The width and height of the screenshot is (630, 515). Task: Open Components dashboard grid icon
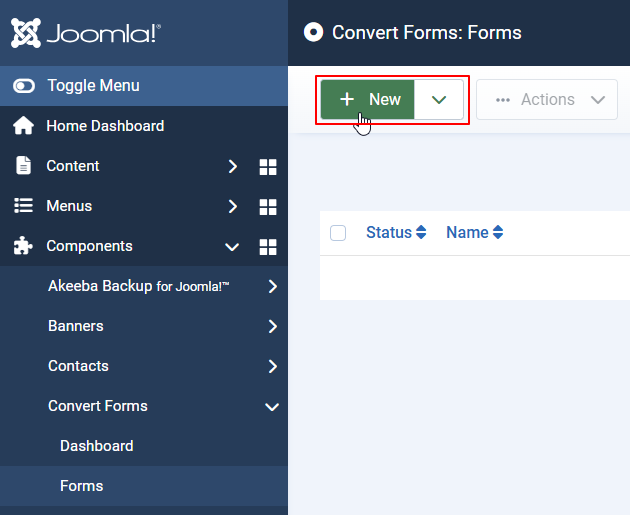pos(267,246)
